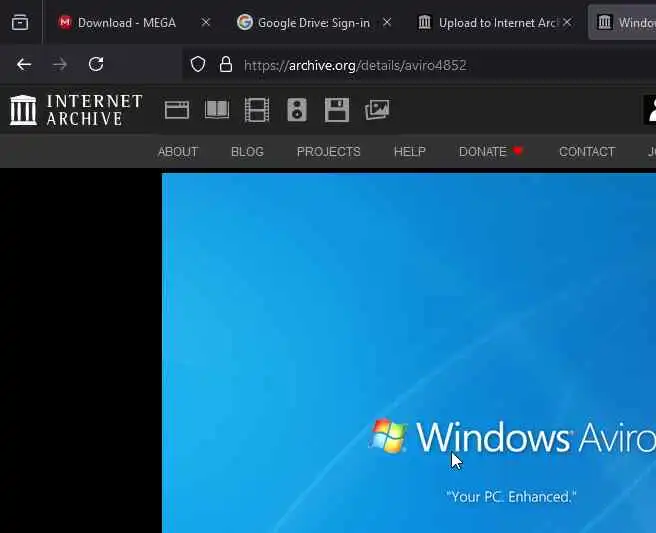The image size is (656, 533).
Task: Open the Firefox View icon in the tab bar
Action: (20, 22)
